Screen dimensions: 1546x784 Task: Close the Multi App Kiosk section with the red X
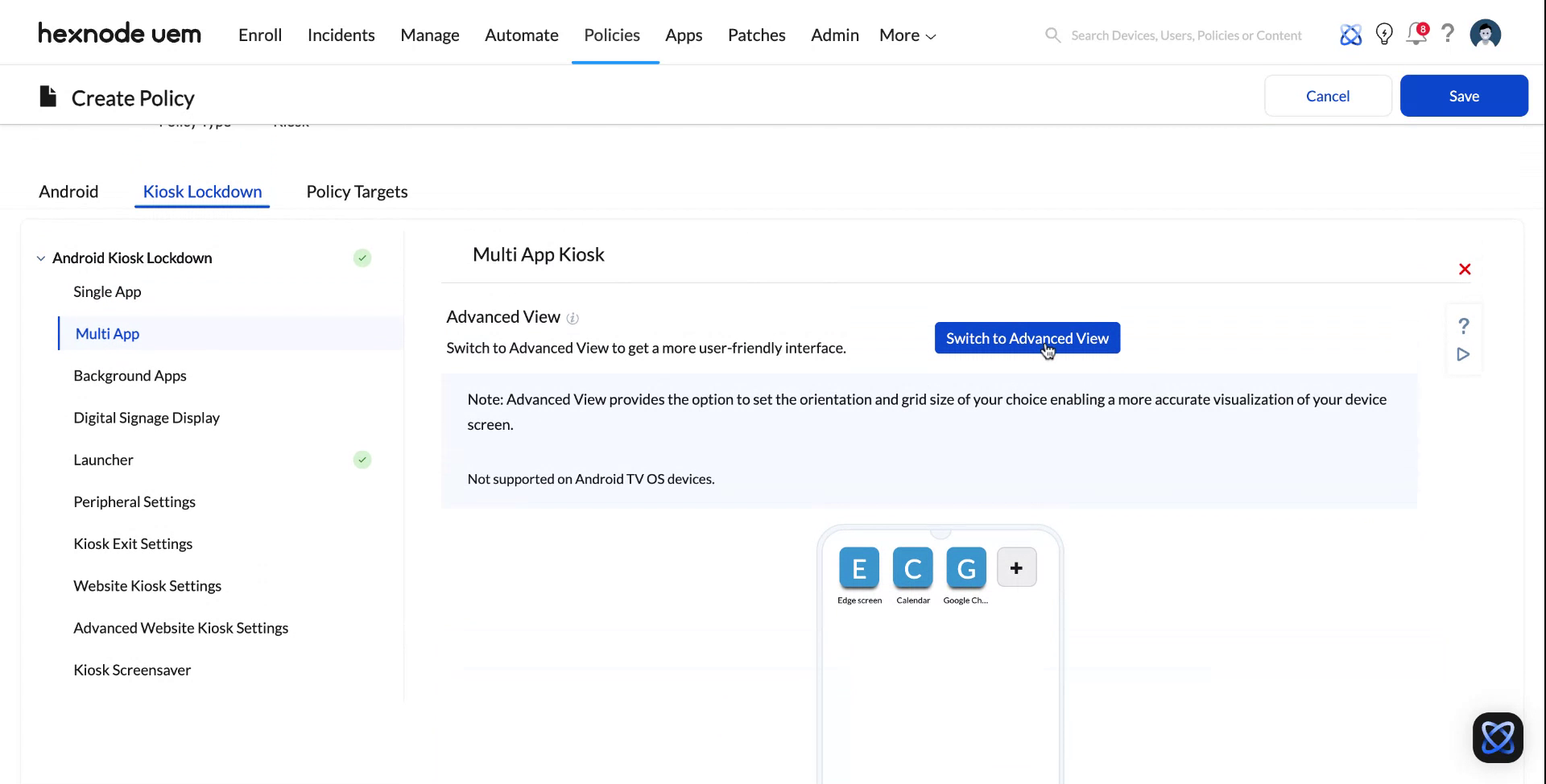tap(1465, 270)
